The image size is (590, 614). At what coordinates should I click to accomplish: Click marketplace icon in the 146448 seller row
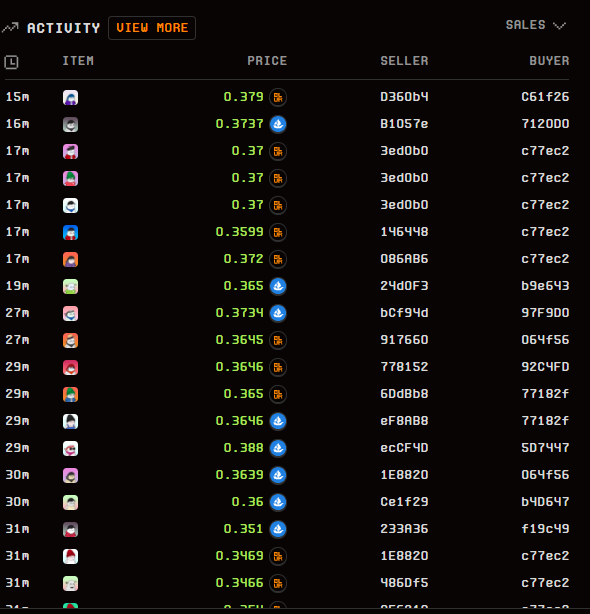[278, 232]
